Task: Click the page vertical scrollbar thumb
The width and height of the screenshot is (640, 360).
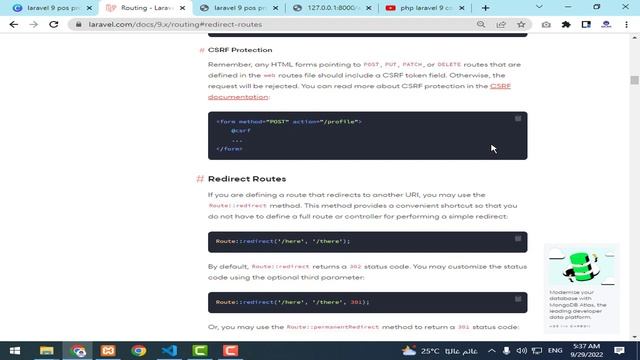Action: pos(634,80)
